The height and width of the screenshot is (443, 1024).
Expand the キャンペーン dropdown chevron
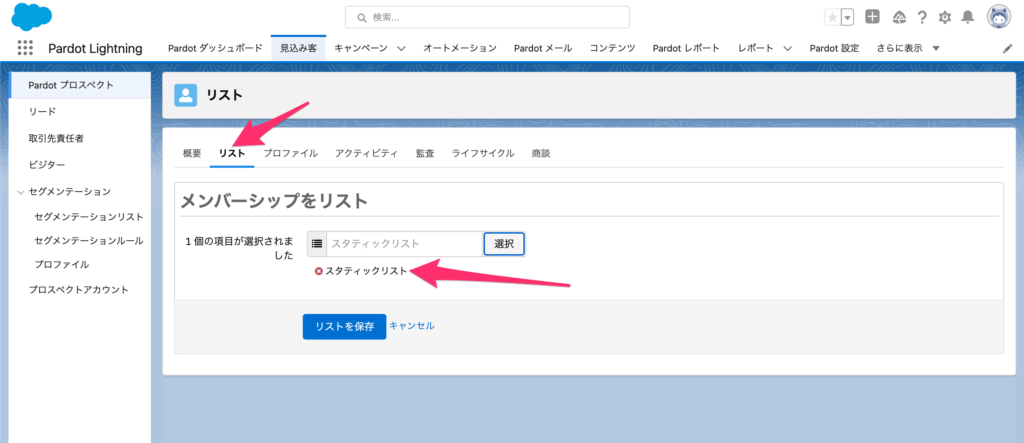401,48
